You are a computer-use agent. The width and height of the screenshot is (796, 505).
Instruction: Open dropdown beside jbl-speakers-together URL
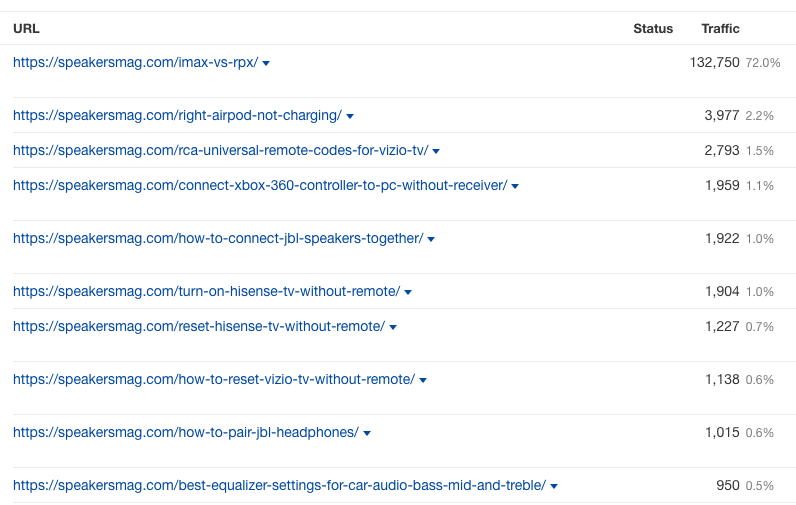click(431, 239)
